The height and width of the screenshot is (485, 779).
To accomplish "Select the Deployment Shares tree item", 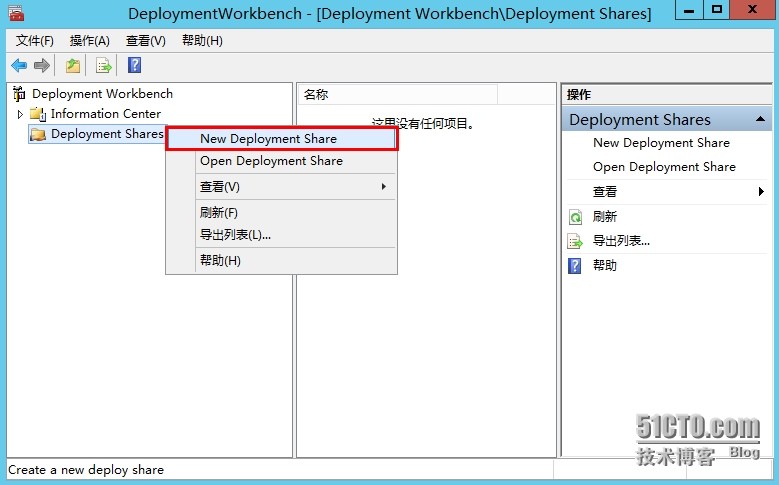I will [x=107, y=134].
